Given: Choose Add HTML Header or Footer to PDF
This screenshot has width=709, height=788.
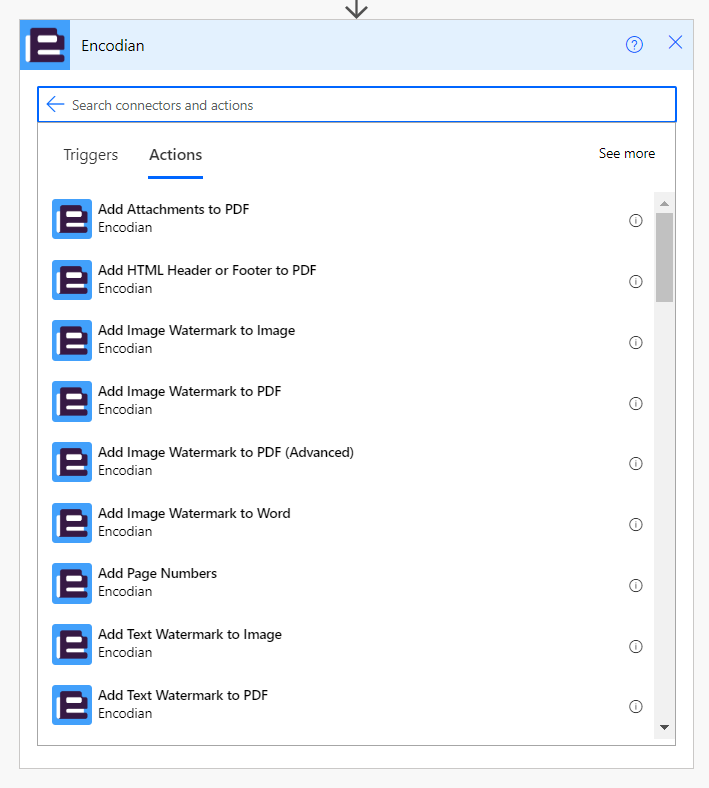Looking at the screenshot, I should coord(207,271).
